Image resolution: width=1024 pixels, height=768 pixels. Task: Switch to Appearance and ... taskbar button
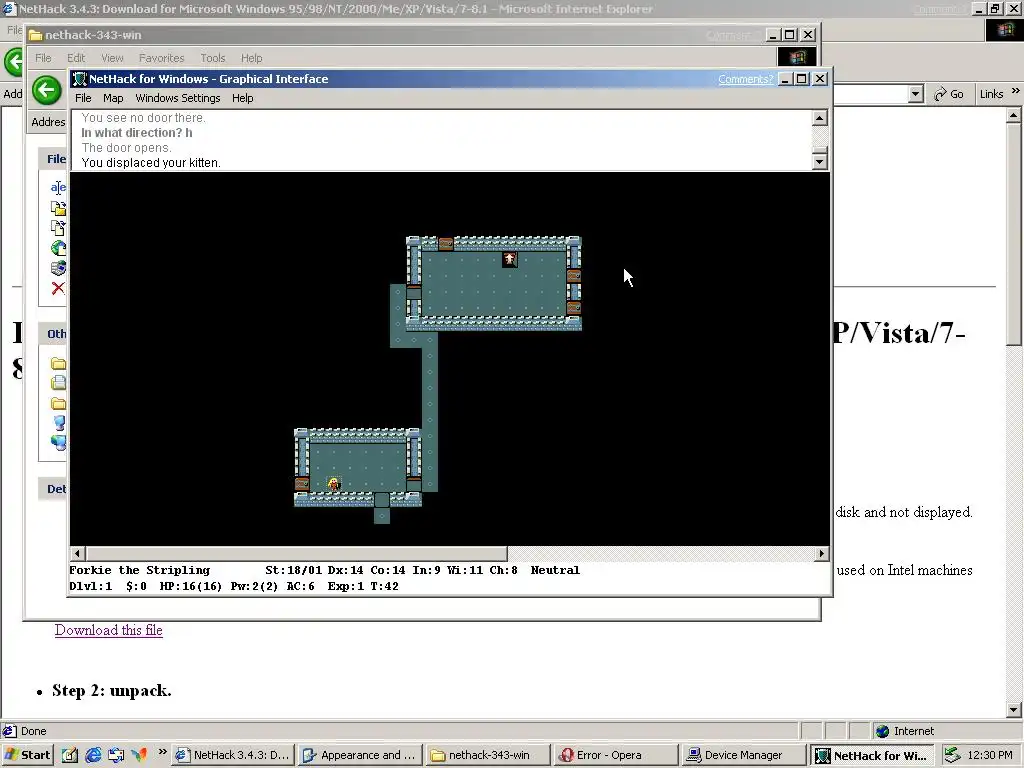(x=359, y=755)
